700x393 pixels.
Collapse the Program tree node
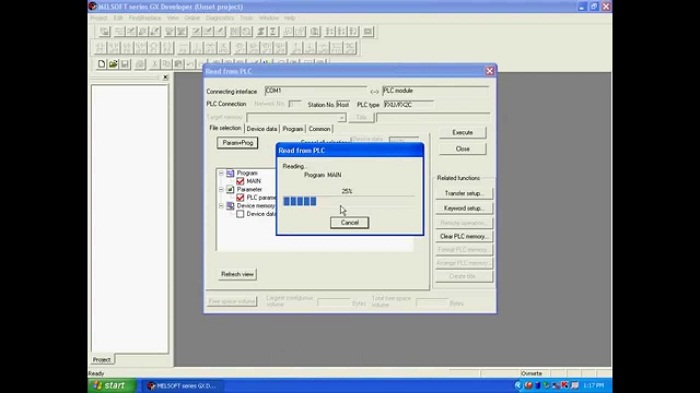pos(221,173)
